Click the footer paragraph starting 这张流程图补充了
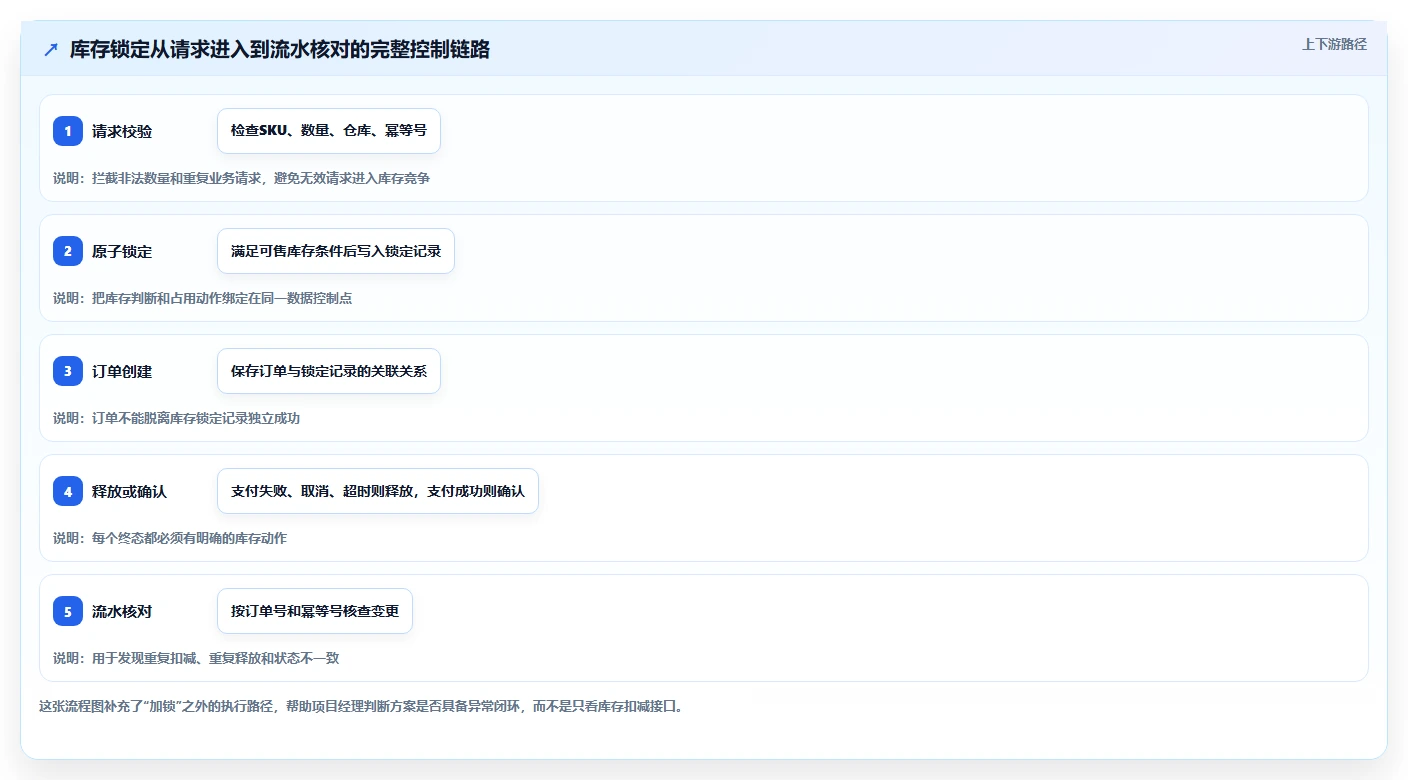Viewport: 1408px width, 780px height. [361, 706]
